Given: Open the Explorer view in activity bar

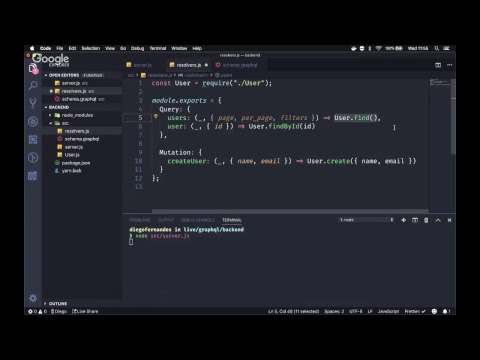Looking at the screenshot, I should pyautogui.click(x=33, y=68).
